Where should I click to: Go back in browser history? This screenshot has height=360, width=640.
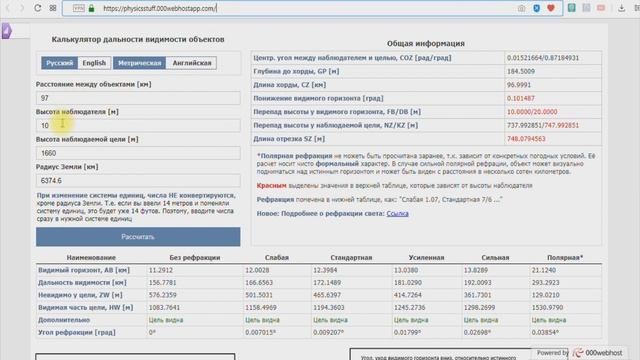8,8
